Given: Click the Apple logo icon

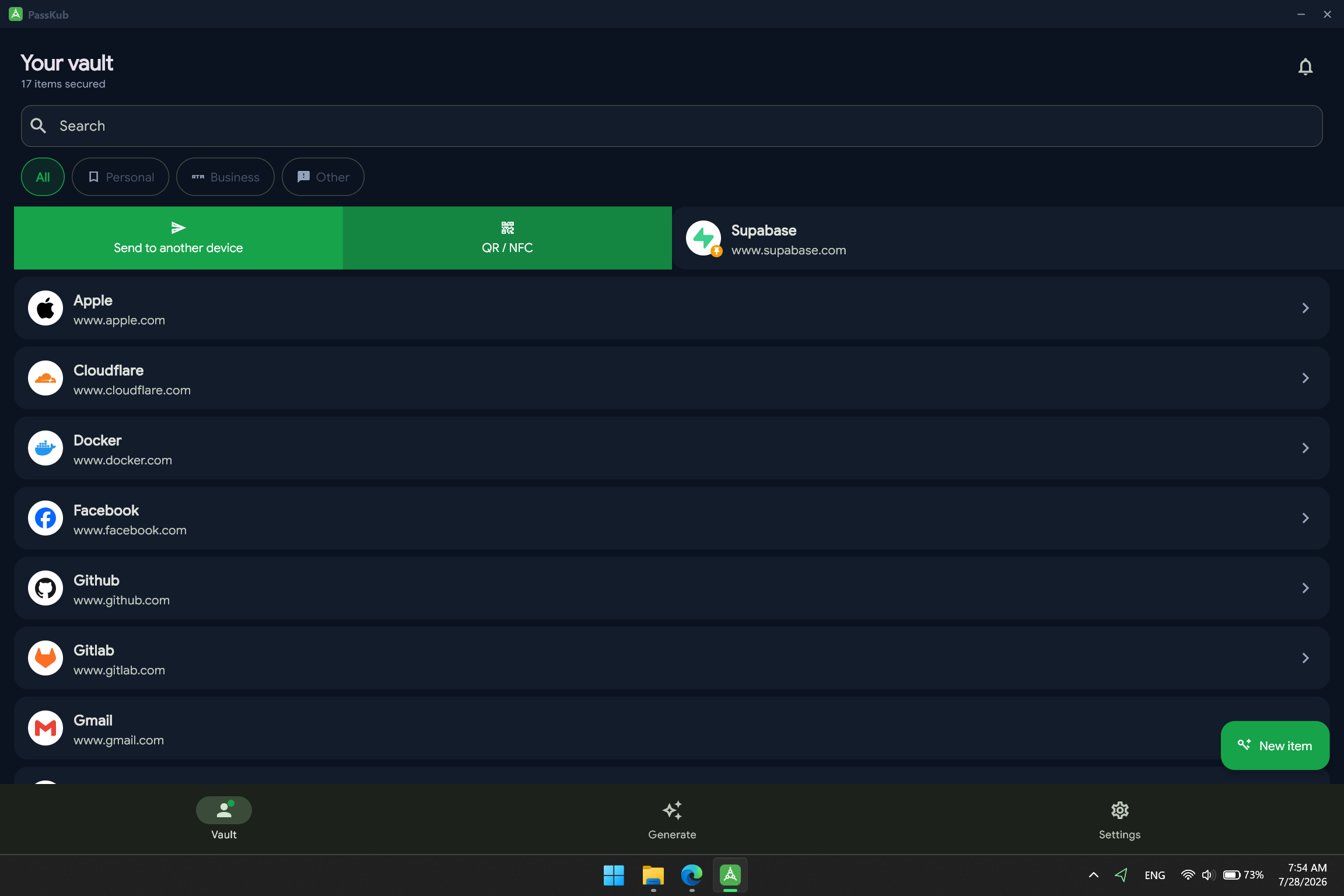Looking at the screenshot, I should pyautogui.click(x=45, y=308).
